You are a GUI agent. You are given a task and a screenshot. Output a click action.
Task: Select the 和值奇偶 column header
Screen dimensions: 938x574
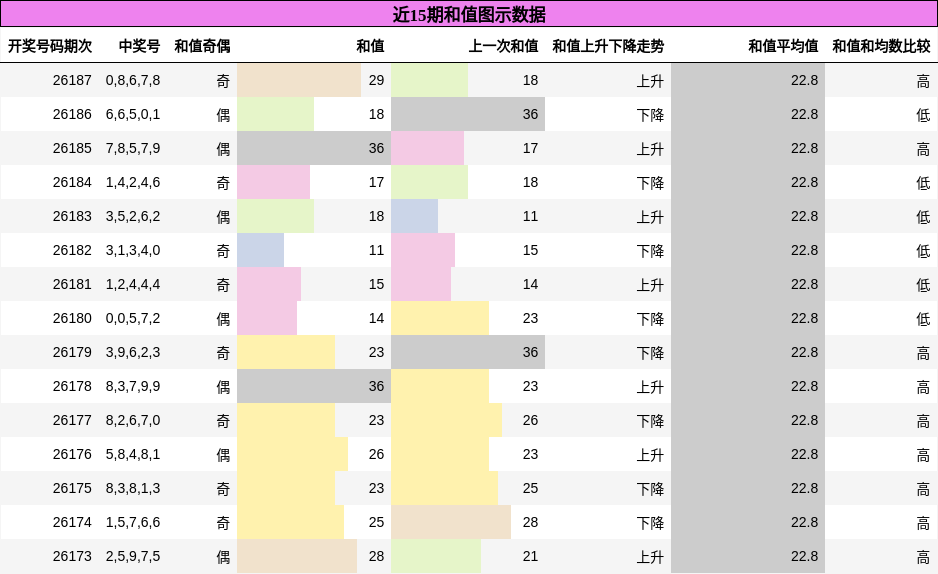tap(202, 46)
